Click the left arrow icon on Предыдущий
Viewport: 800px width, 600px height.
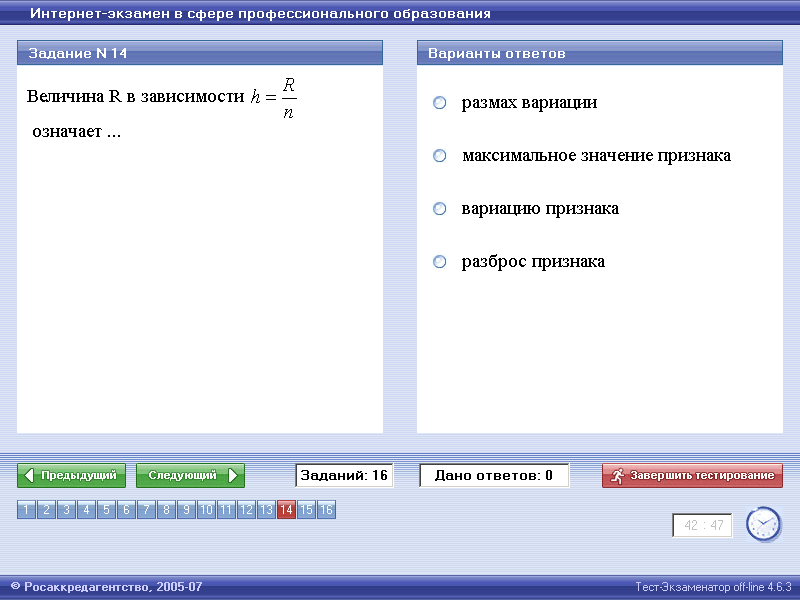(x=29, y=476)
